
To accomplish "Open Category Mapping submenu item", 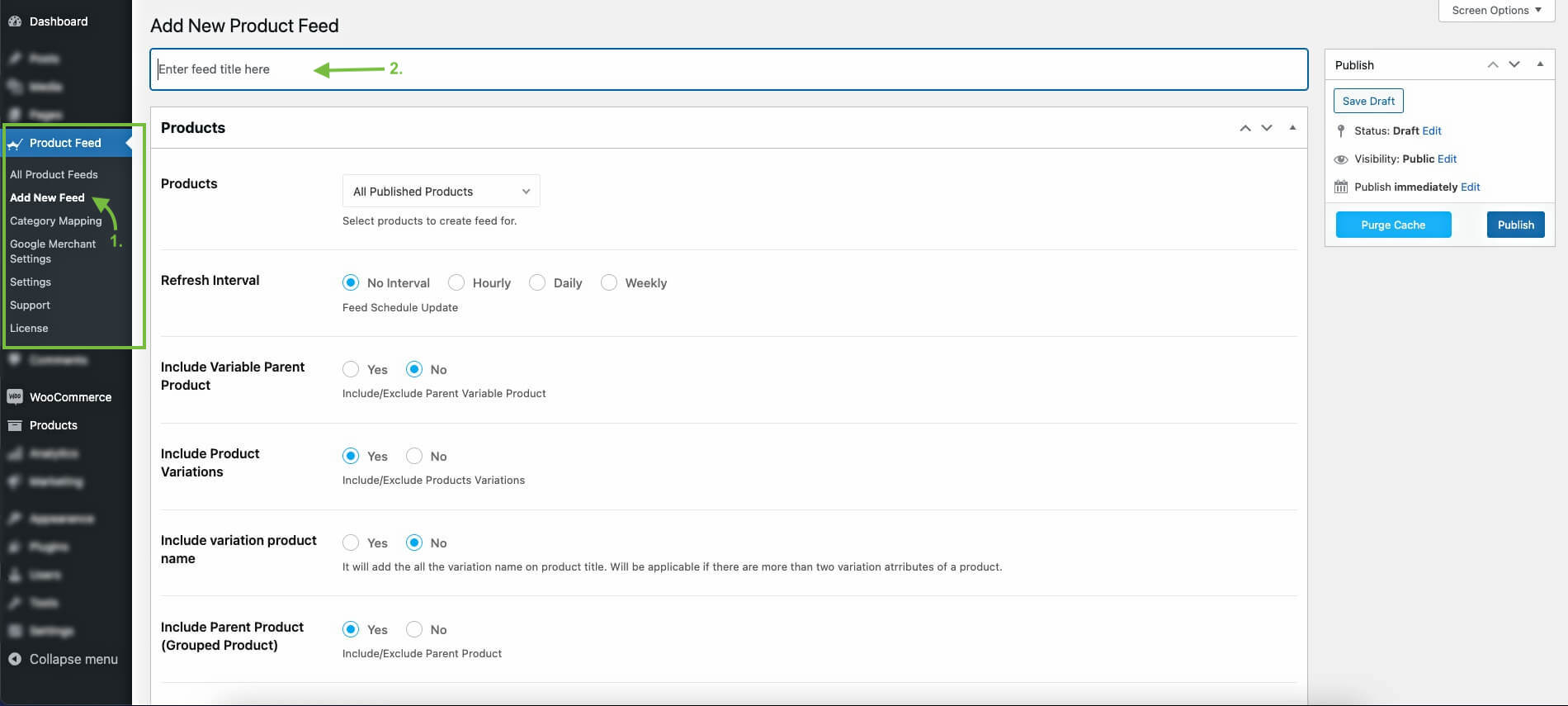I will coord(56,221).
